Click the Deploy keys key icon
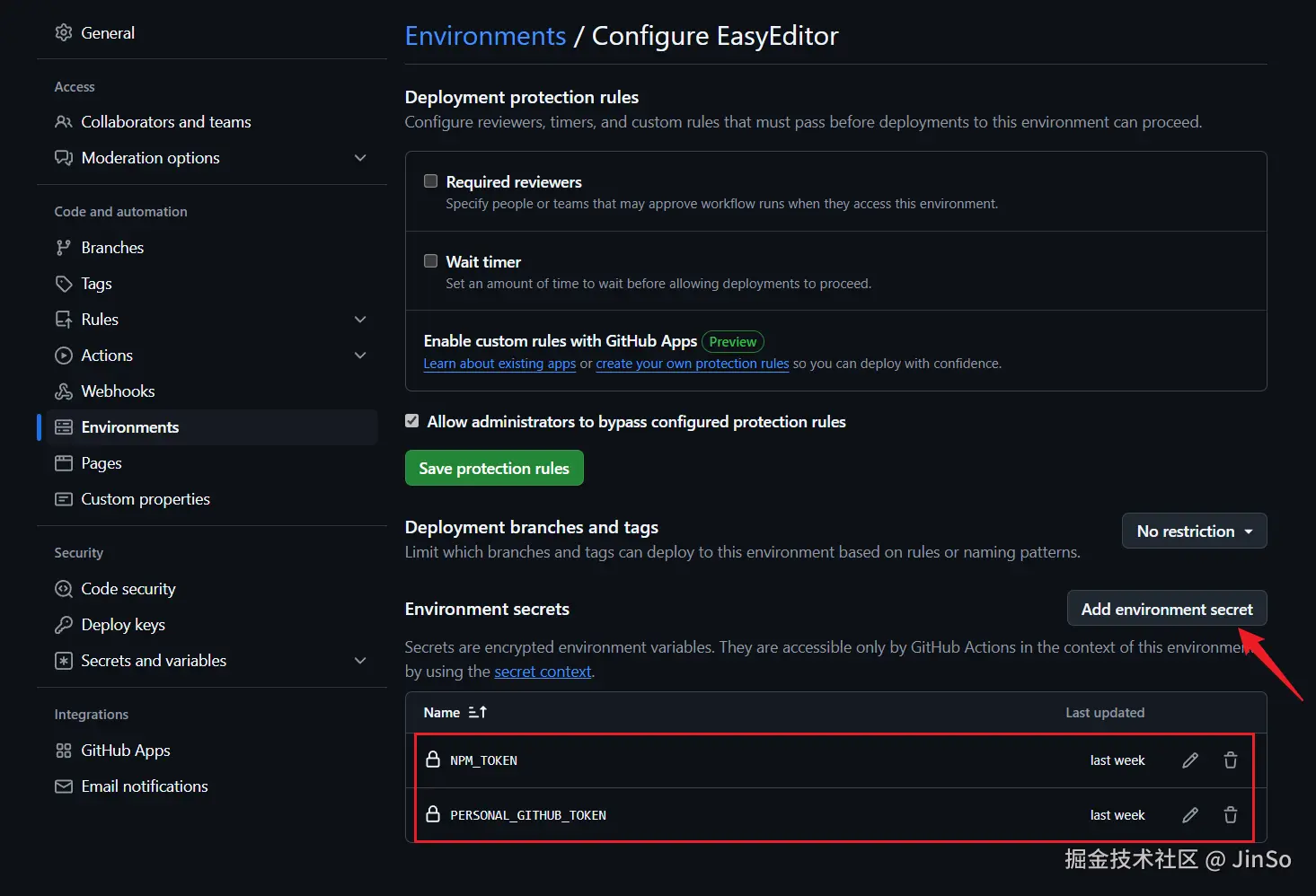This screenshot has height=896, width=1316. (x=64, y=625)
